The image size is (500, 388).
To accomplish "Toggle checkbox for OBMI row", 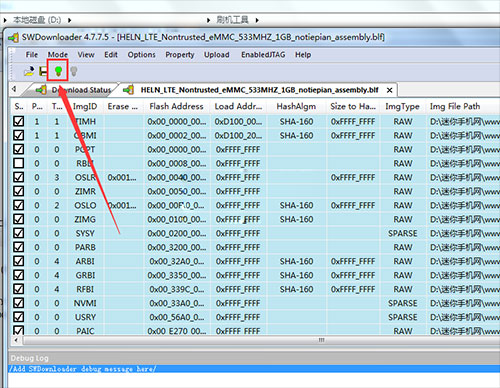I will point(19,135).
